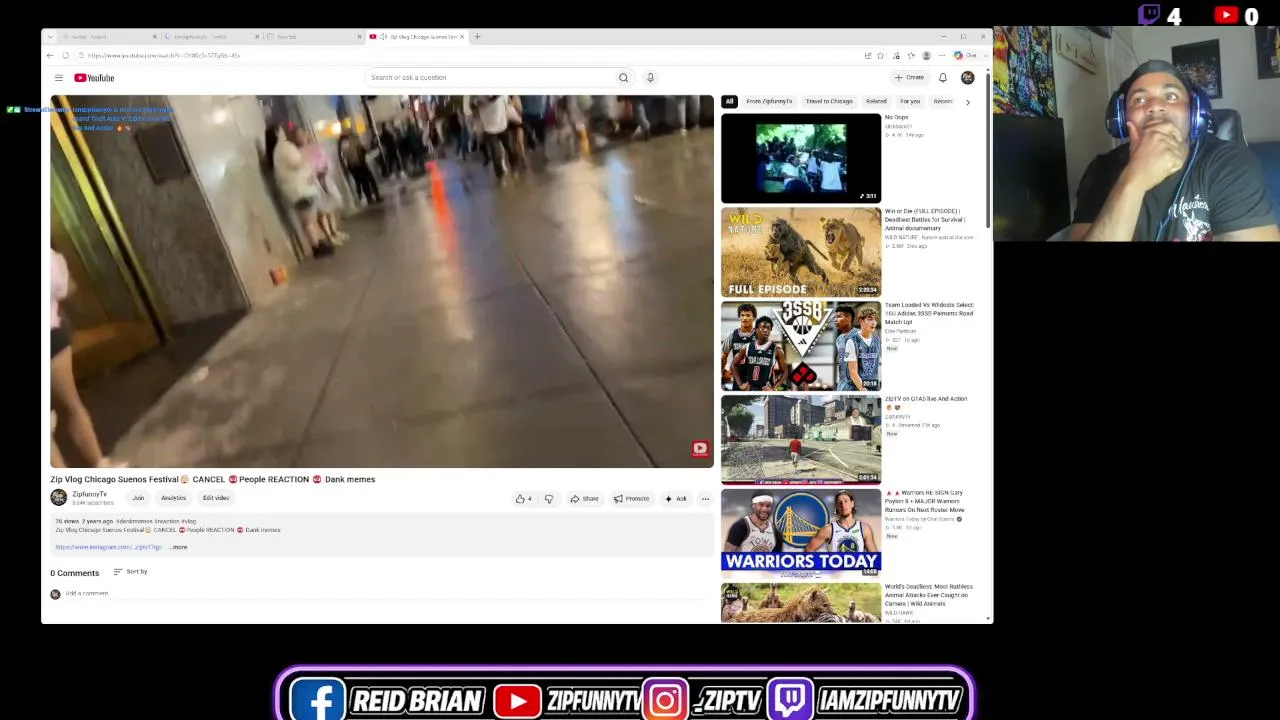Open 'Team Loaded Vs Wildcats Select' title
Image resolution: width=1280 pixels, height=720 pixels.
pyautogui.click(x=929, y=314)
